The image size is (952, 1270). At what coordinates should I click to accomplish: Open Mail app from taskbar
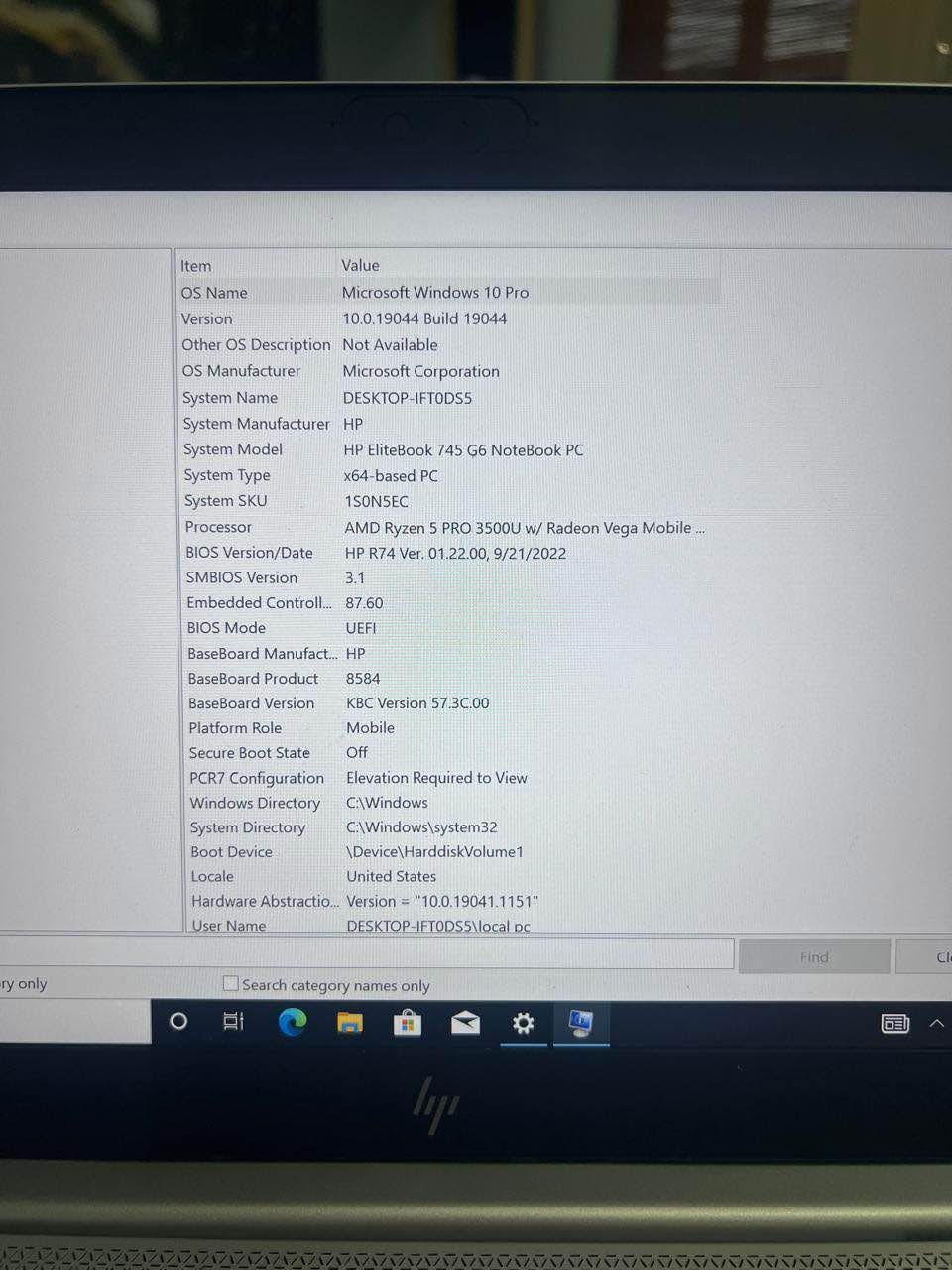[x=465, y=1023]
